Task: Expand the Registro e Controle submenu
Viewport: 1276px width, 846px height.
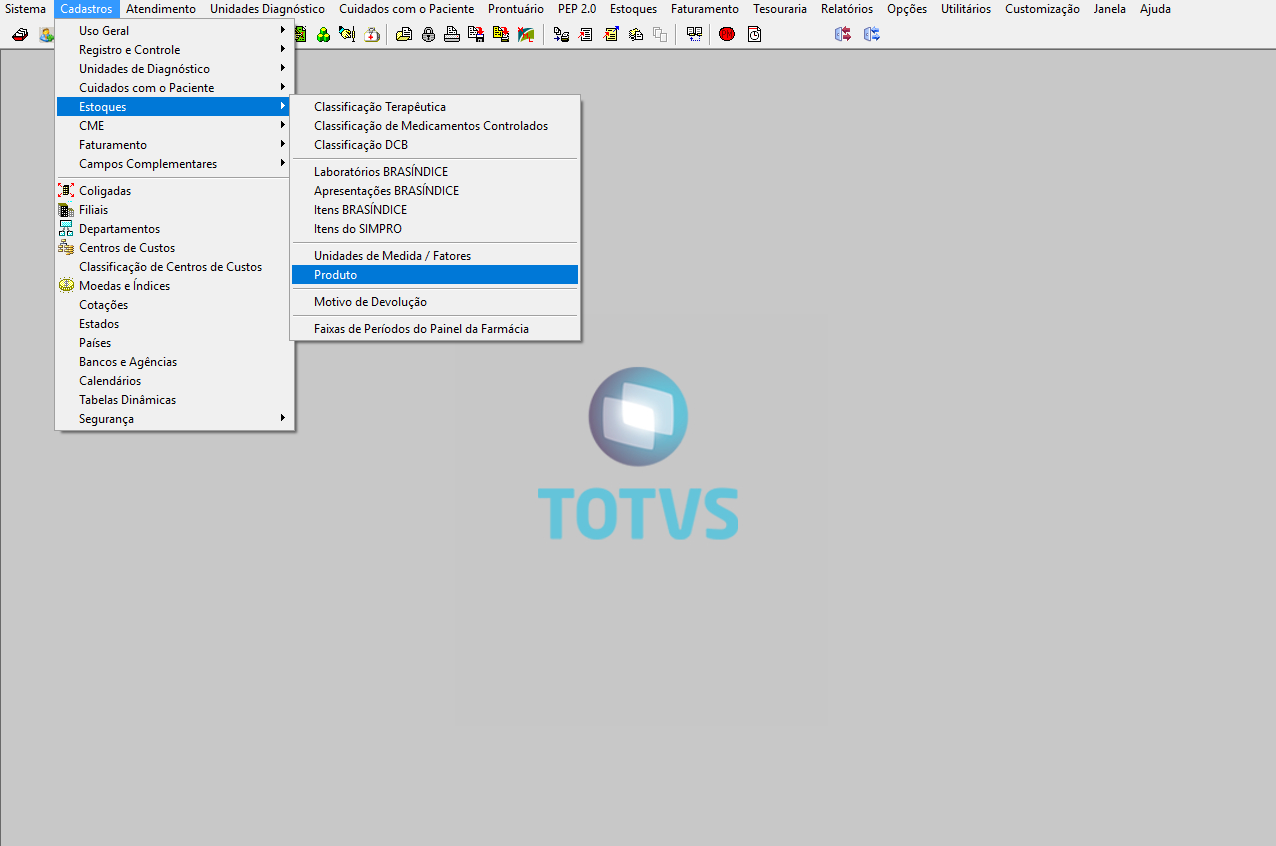Action: tap(175, 49)
